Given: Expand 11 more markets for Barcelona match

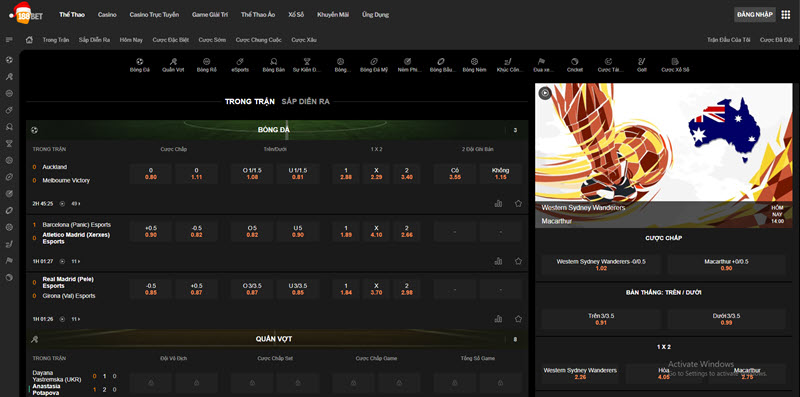Looking at the screenshot, I should point(76,261).
